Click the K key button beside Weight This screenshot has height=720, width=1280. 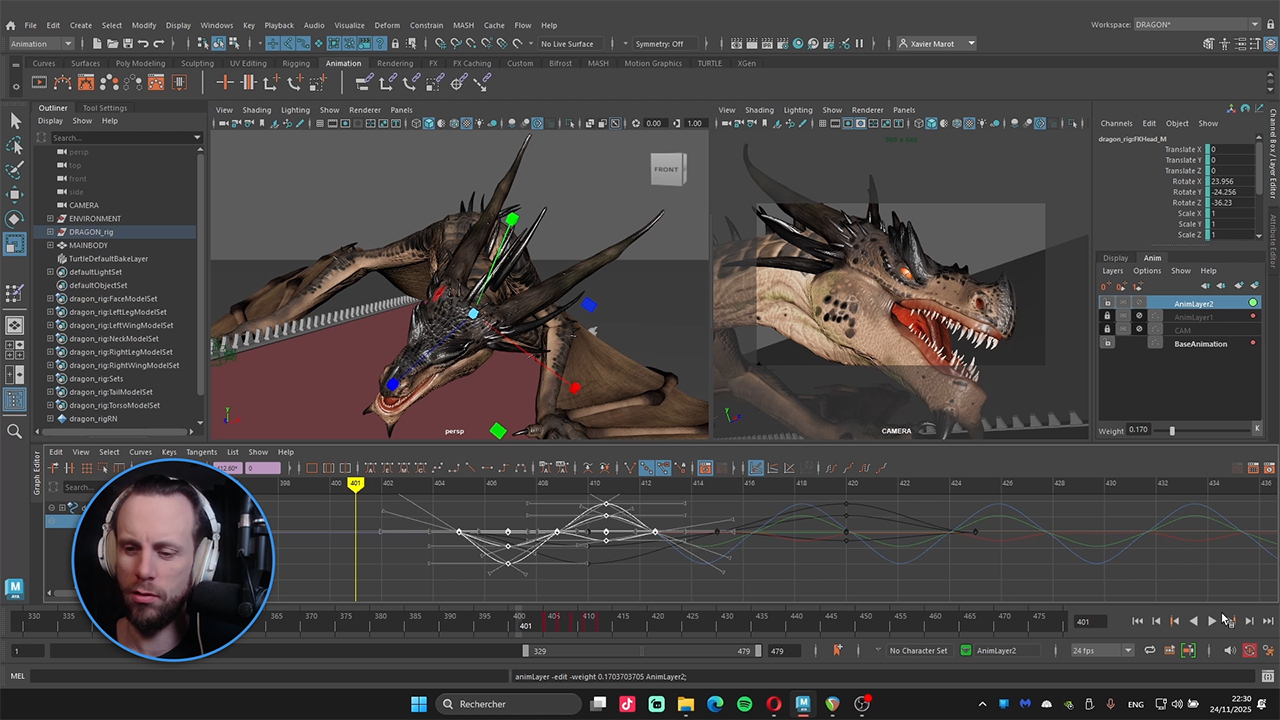point(1257,429)
